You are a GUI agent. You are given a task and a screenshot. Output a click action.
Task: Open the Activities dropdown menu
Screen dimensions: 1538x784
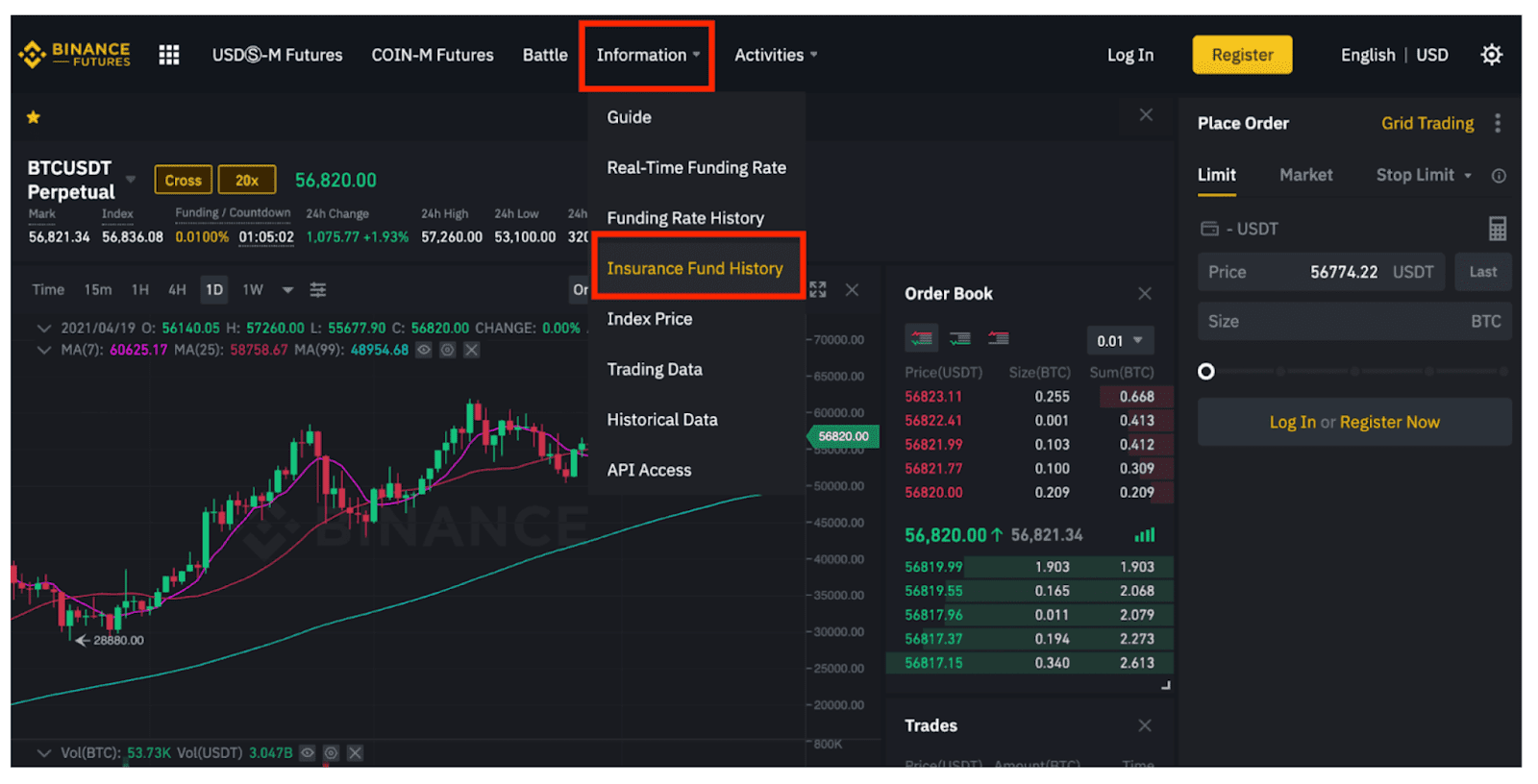coord(776,55)
